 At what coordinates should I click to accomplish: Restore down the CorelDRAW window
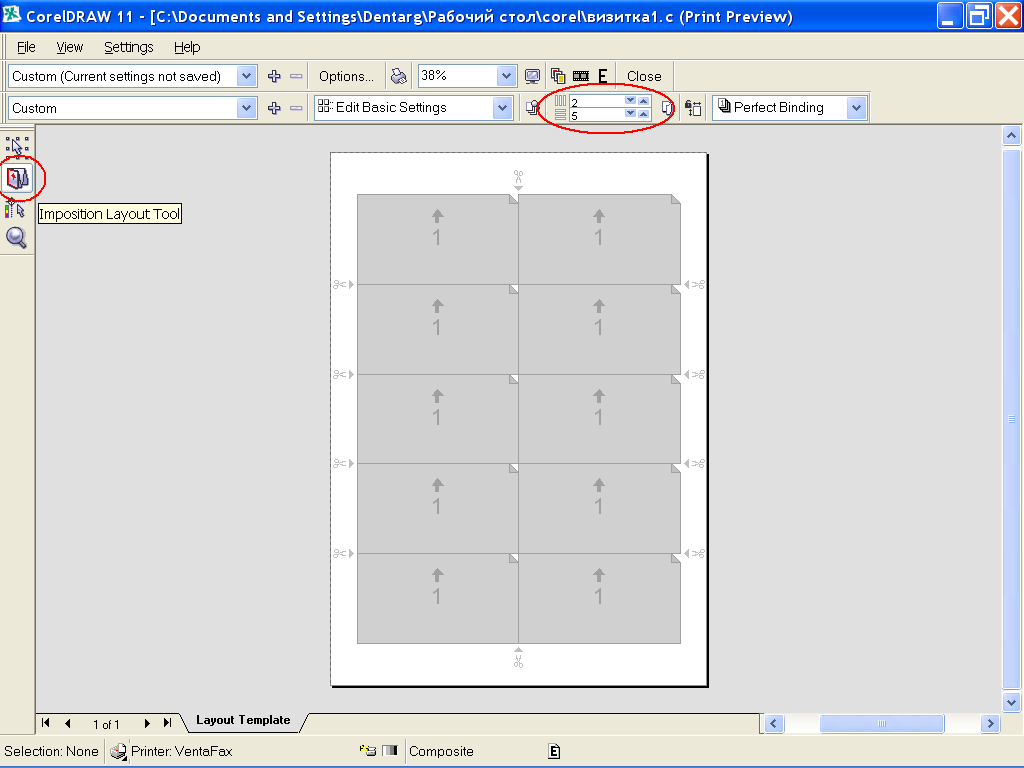pyautogui.click(x=979, y=15)
